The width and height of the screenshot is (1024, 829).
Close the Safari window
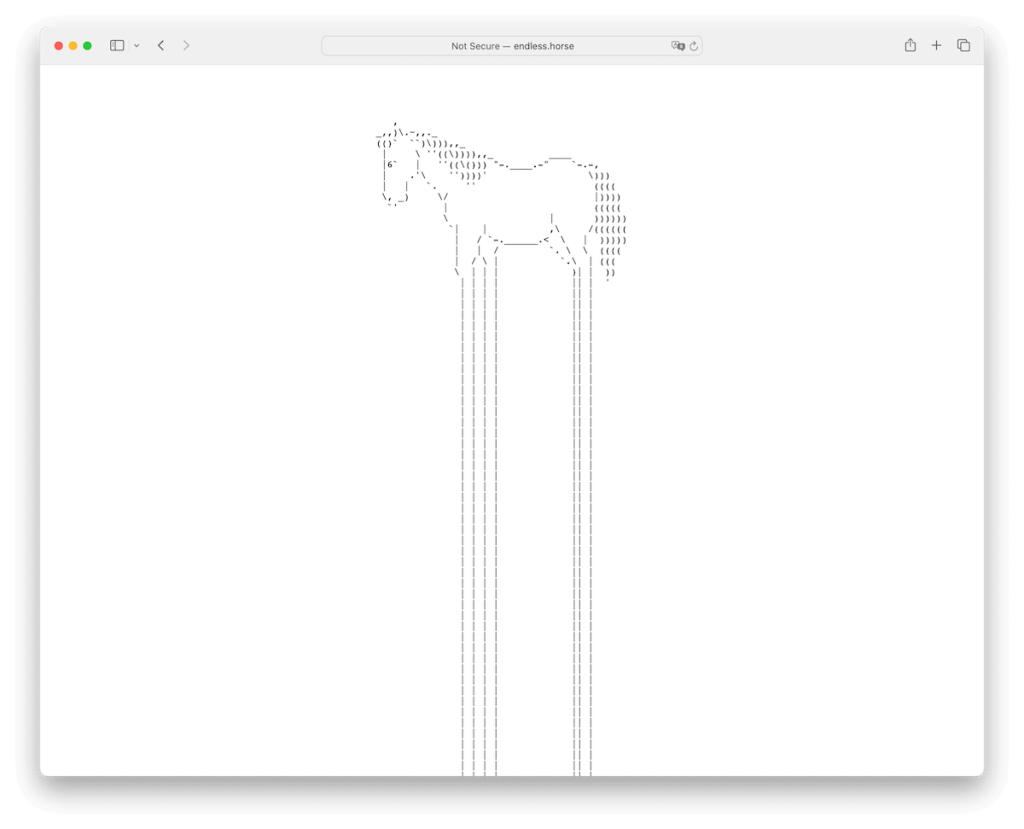(59, 46)
